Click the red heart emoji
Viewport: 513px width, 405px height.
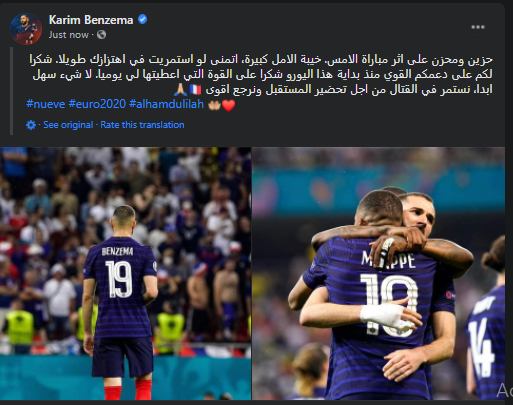click(229, 106)
